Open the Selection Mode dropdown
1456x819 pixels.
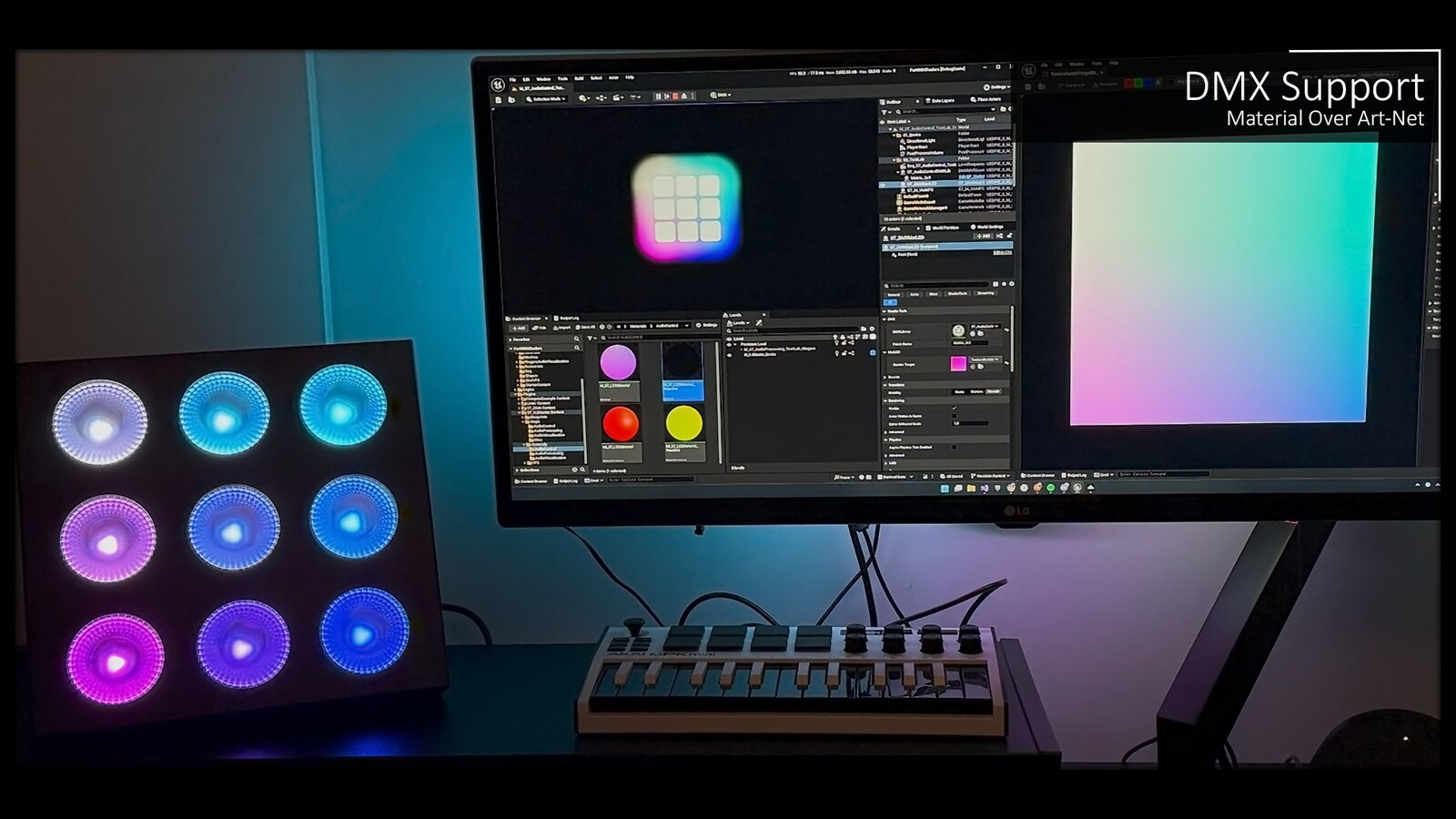(x=549, y=99)
